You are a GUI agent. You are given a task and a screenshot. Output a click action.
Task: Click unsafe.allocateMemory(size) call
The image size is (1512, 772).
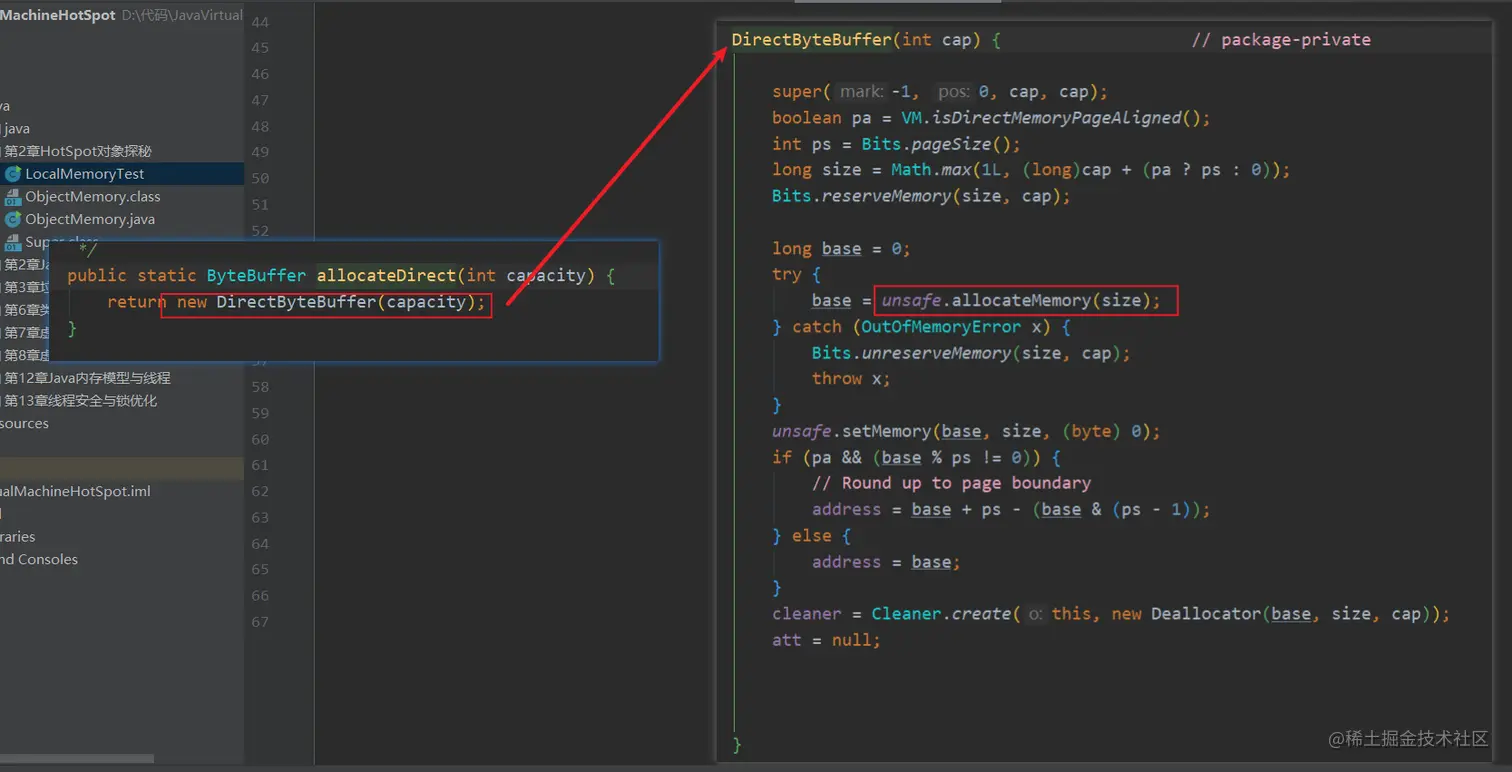tap(1021, 301)
